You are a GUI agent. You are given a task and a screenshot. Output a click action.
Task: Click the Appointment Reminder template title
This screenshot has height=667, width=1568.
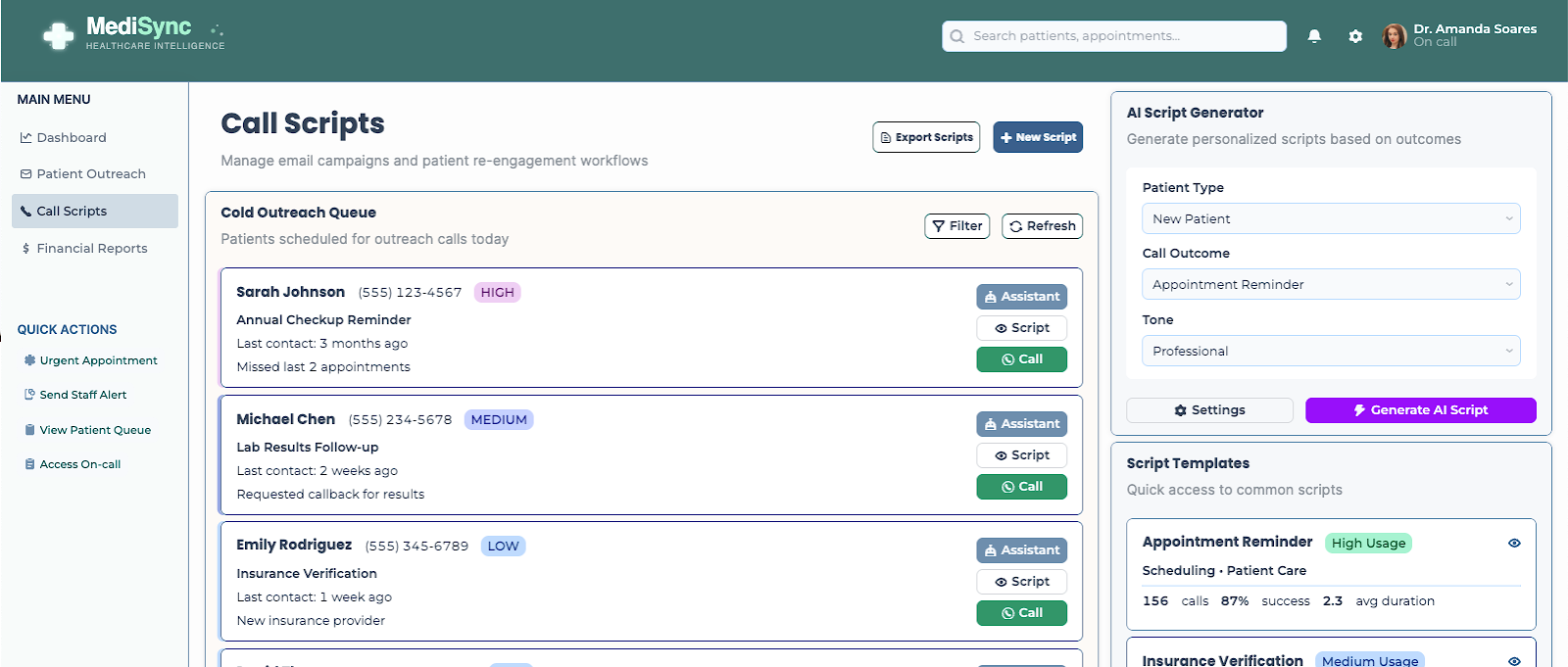[x=1227, y=543]
